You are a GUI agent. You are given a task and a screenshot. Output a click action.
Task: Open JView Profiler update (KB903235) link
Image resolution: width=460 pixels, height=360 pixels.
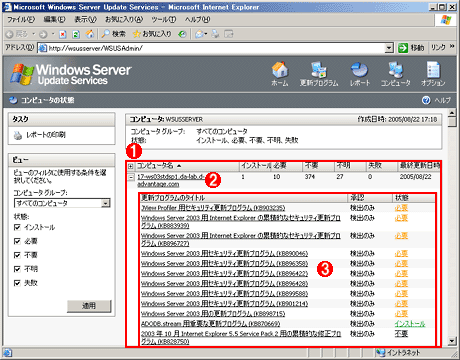[213, 208]
